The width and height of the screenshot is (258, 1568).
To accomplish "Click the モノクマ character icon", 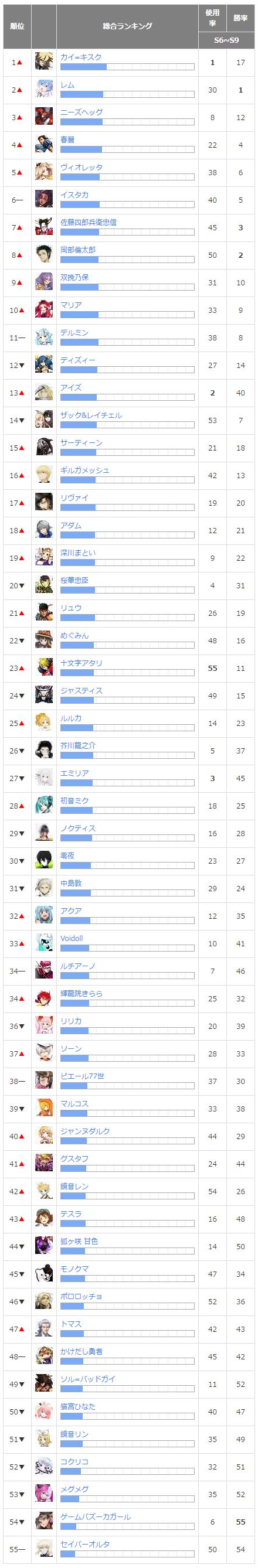I will coord(44,1273).
